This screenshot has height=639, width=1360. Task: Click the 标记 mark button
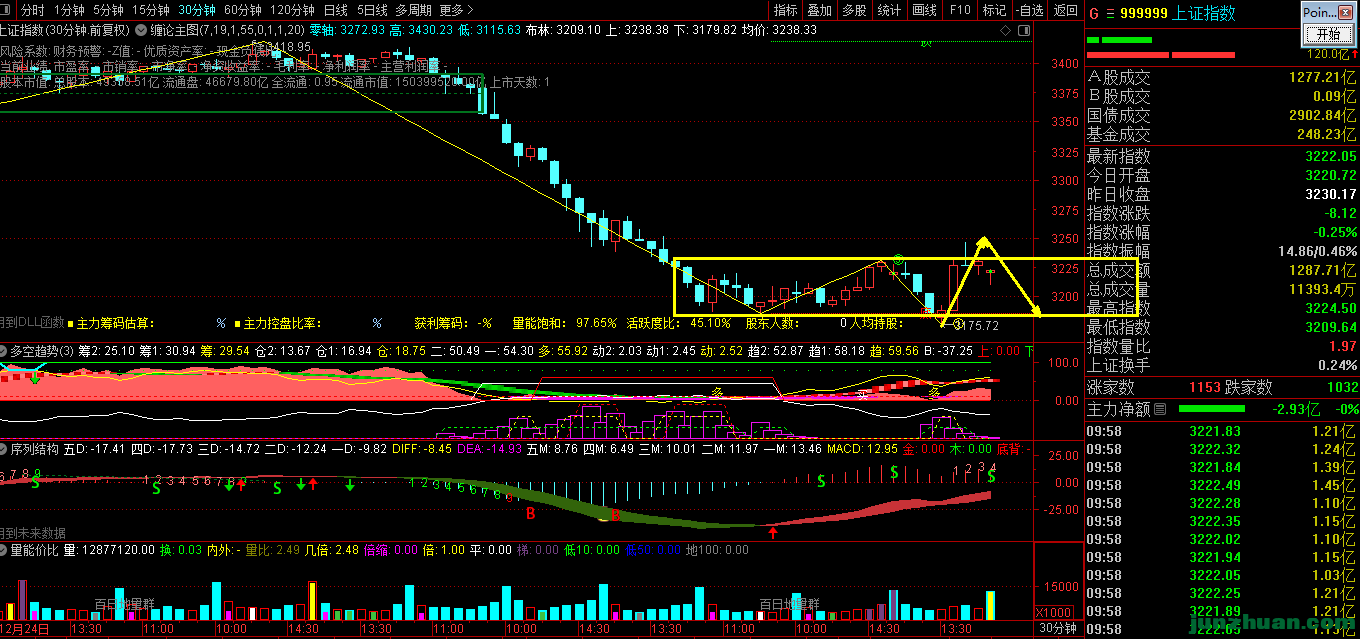994,10
